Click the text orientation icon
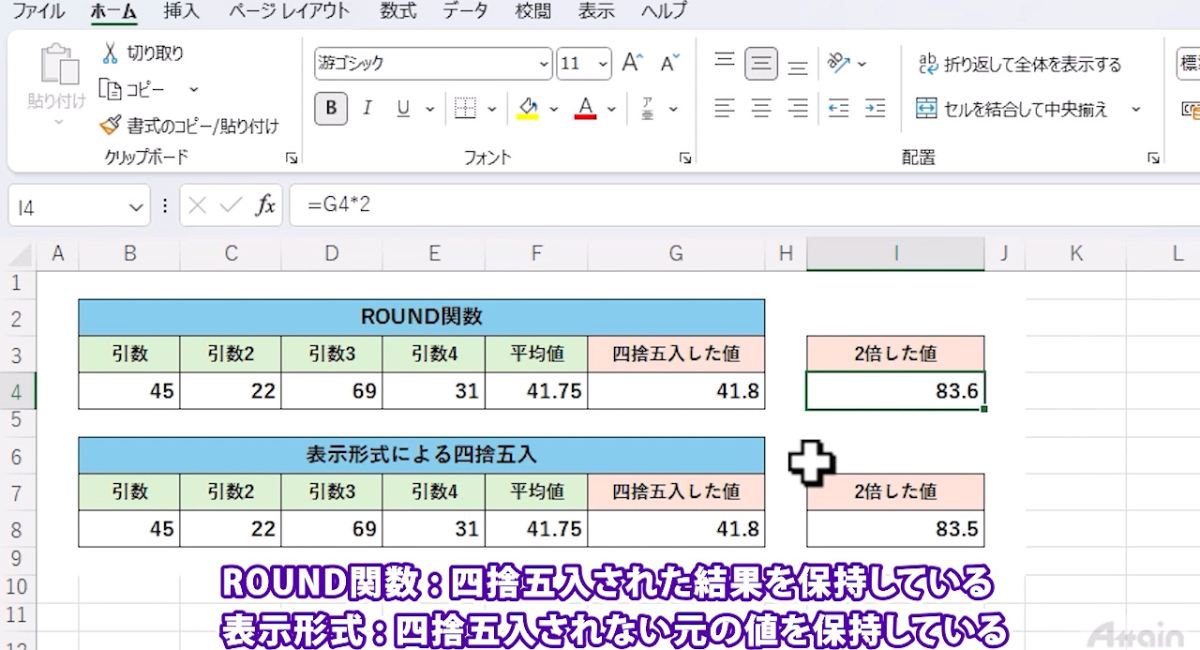1200x650 pixels. pos(839,64)
